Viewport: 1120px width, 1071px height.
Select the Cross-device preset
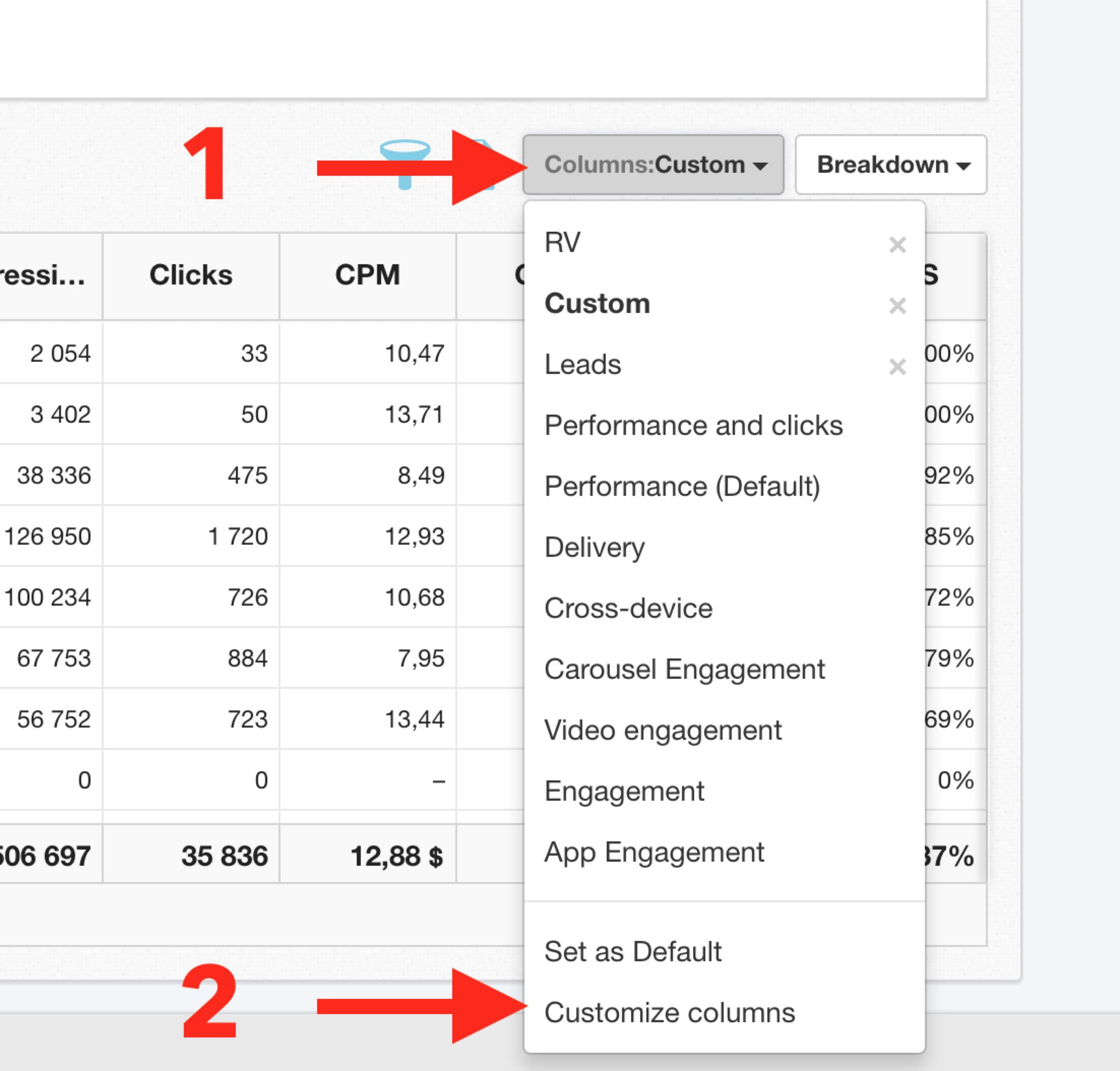click(x=628, y=609)
